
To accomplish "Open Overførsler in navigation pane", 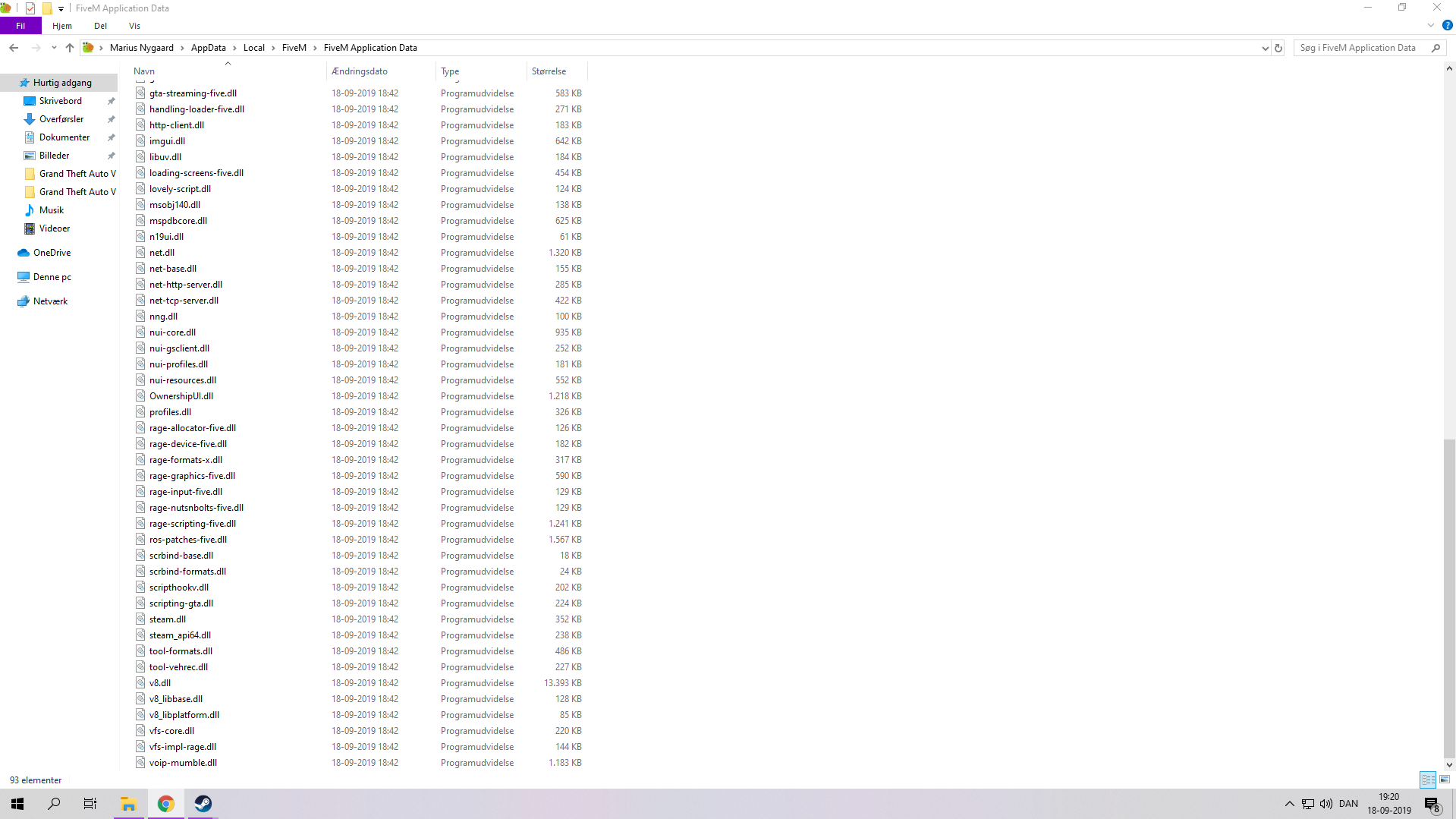I will 61,119.
